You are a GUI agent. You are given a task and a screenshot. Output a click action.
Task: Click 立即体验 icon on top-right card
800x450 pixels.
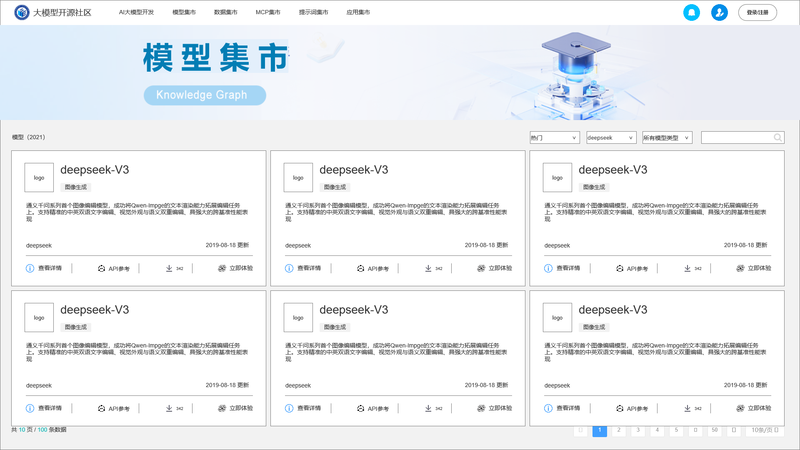740,268
